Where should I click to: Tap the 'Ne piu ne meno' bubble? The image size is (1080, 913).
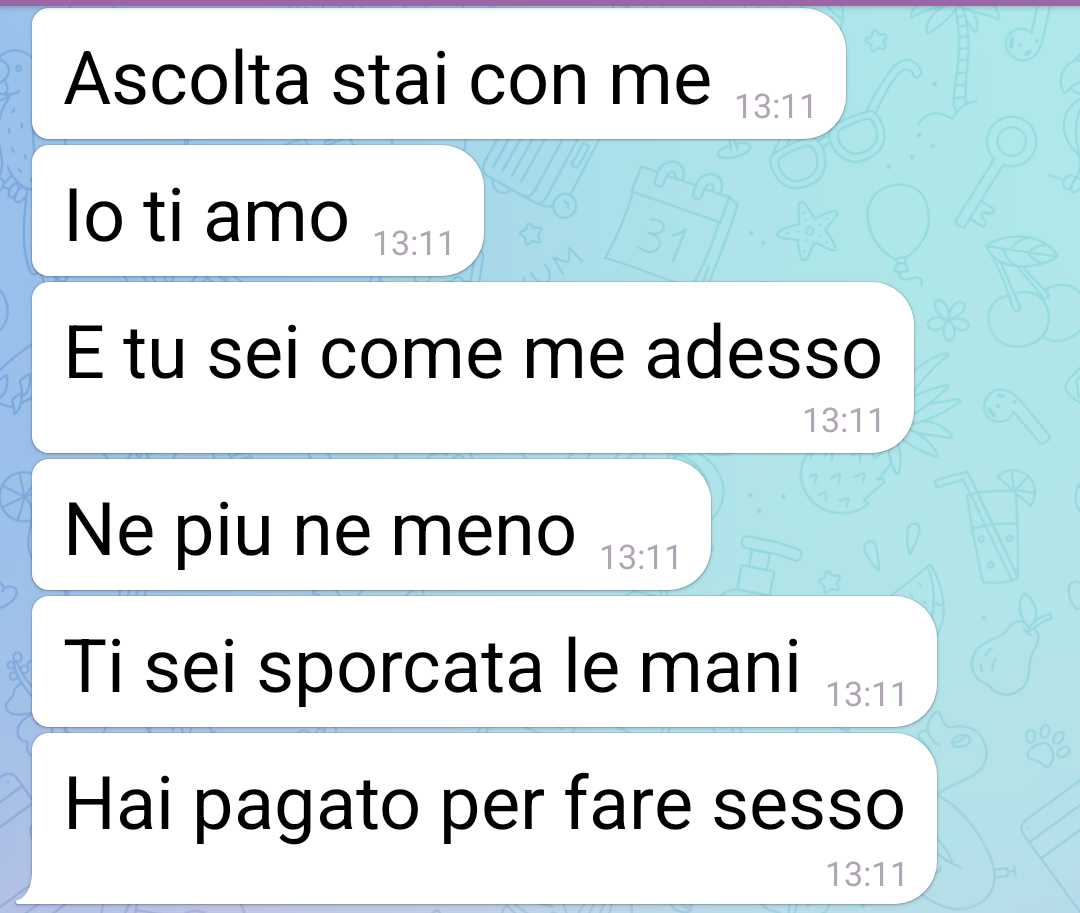coord(371,525)
